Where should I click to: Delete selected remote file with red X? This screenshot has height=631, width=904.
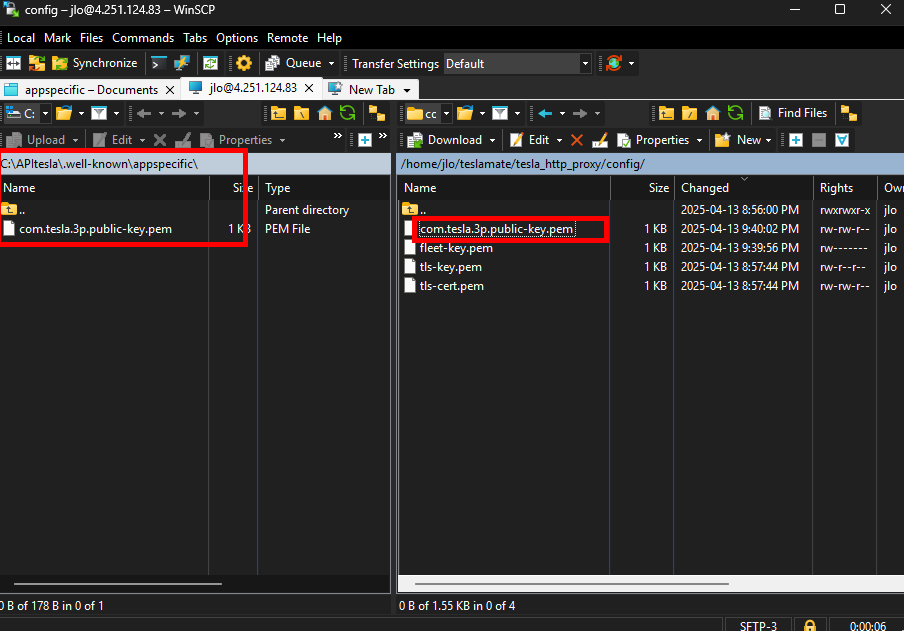pyautogui.click(x=577, y=140)
